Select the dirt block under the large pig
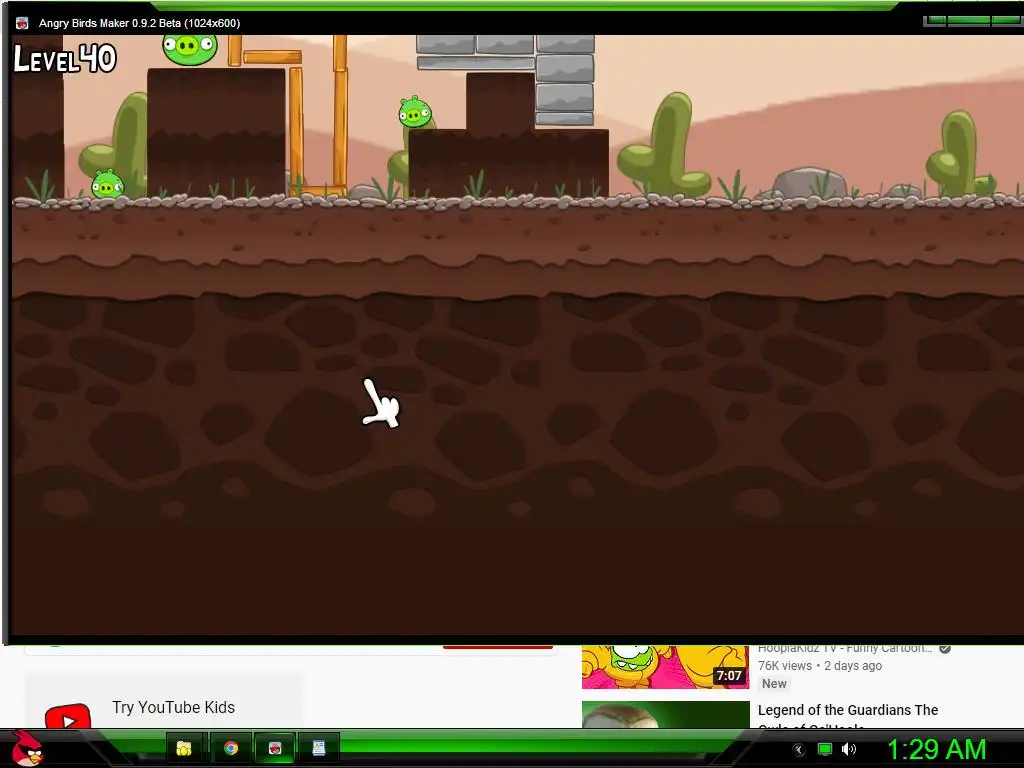Viewport: 1024px width, 768px height. (216, 132)
